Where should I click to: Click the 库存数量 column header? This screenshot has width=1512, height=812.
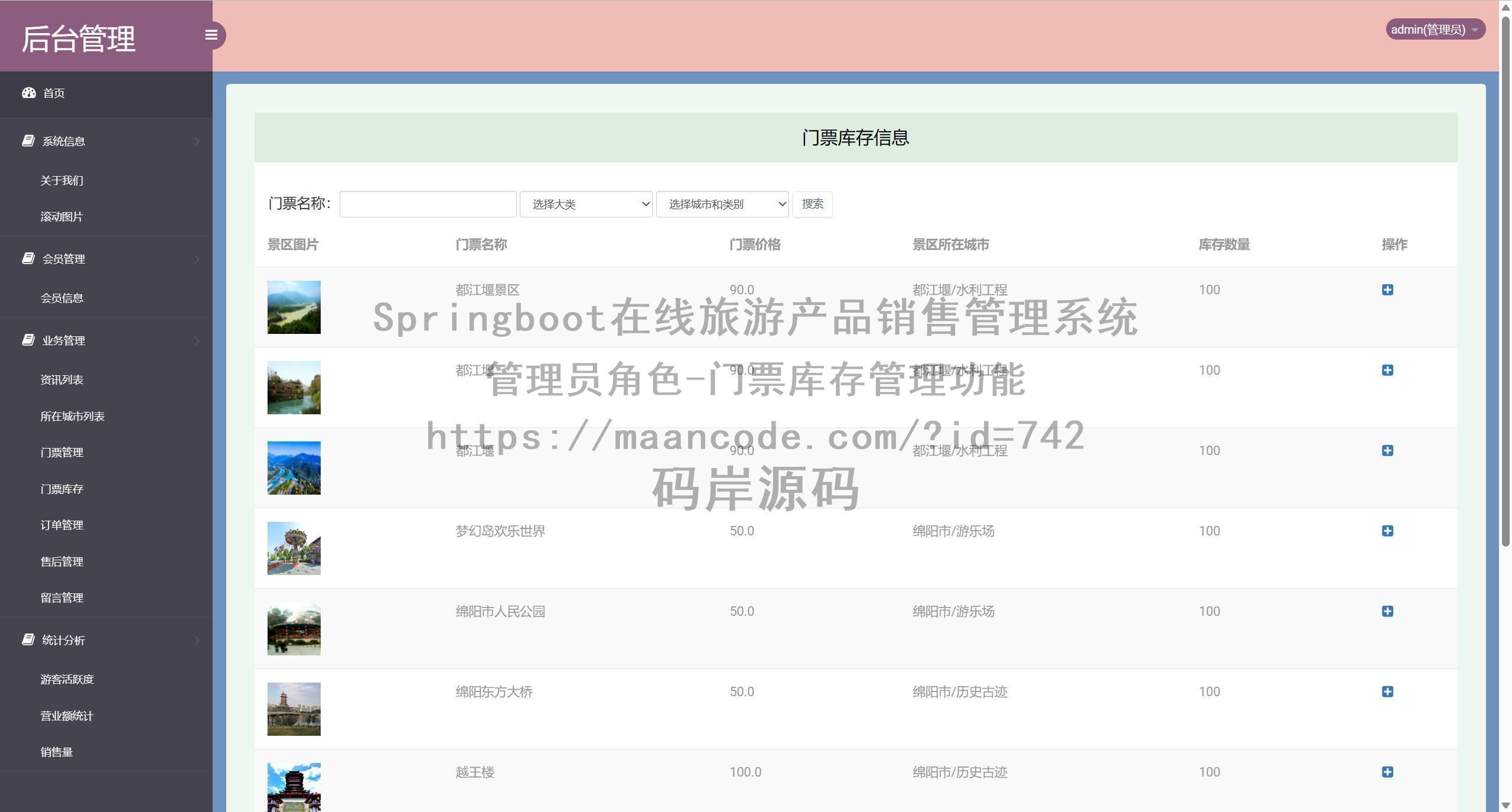coord(1224,245)
